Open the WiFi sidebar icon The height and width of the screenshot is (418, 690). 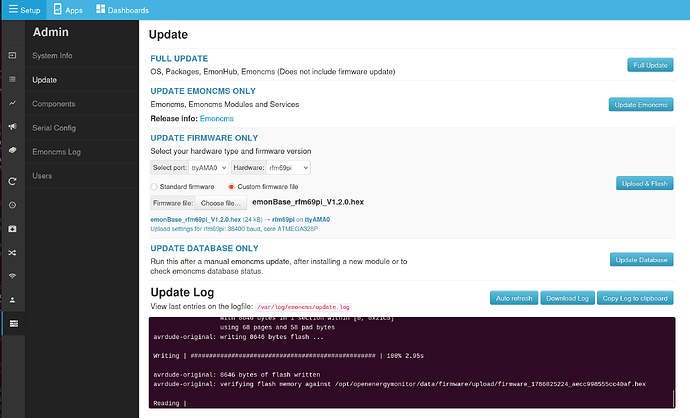click(12, 276)
